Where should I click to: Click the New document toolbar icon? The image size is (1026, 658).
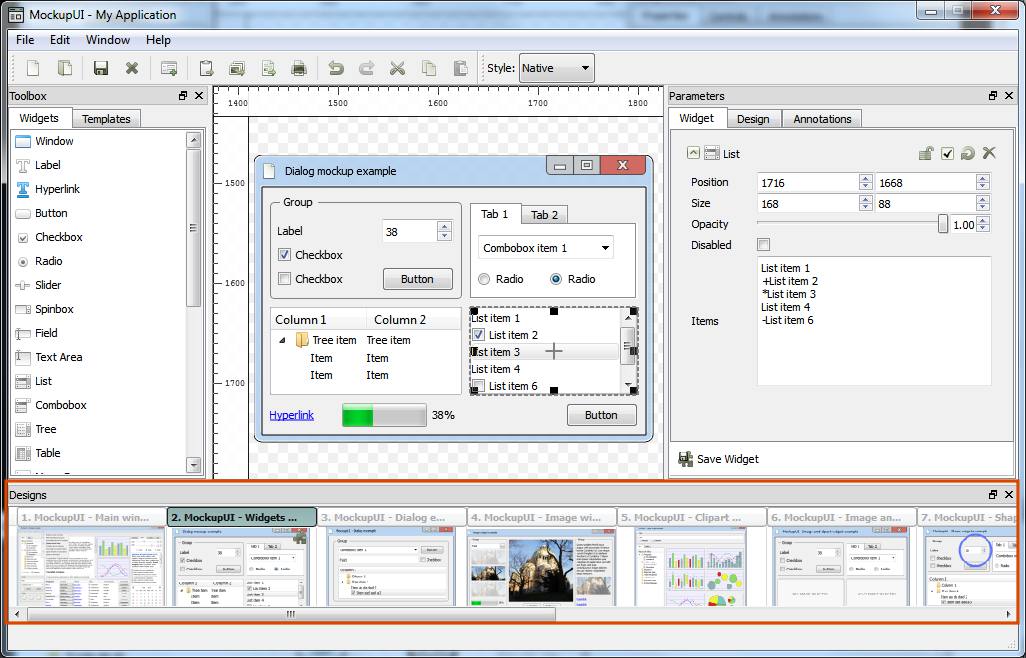[33, 68]
